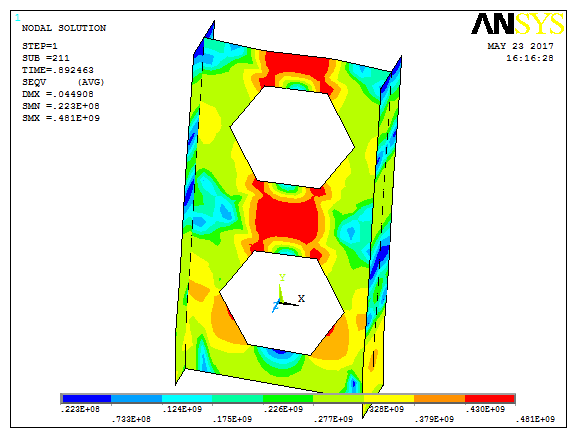Click the MAY 23 2017 date

tap(521, 46)
